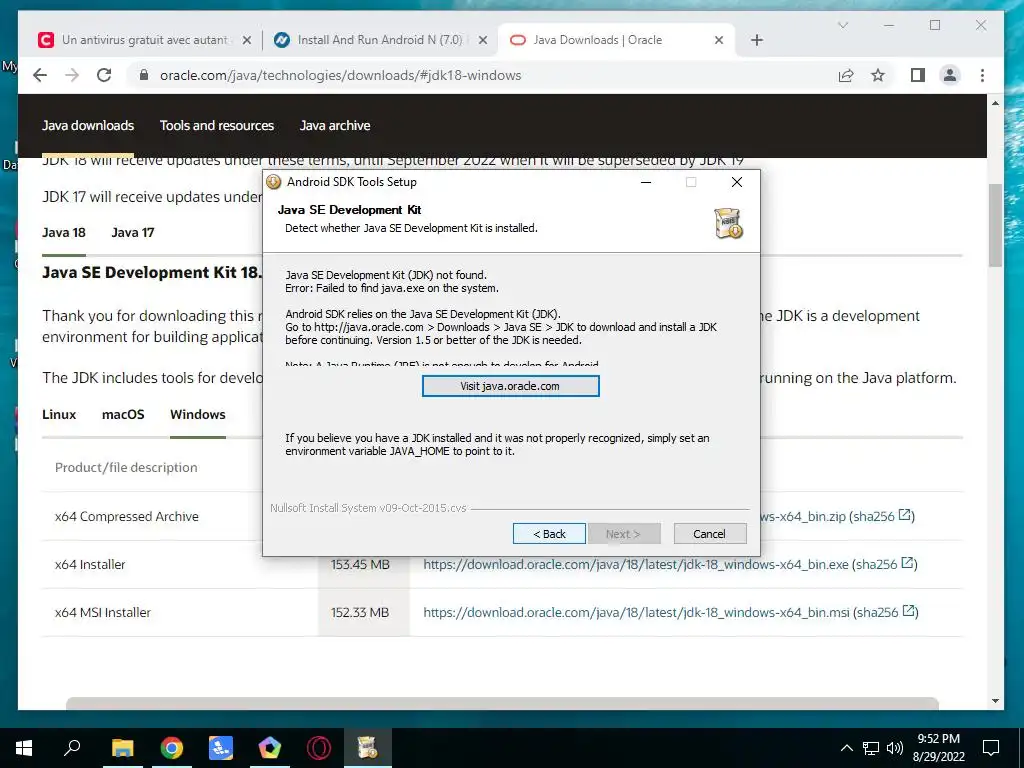This screenshot has height=768, width=1024.
Task: Close the Android SDK Tools Setup dialog
Action: tap(737, 182)
